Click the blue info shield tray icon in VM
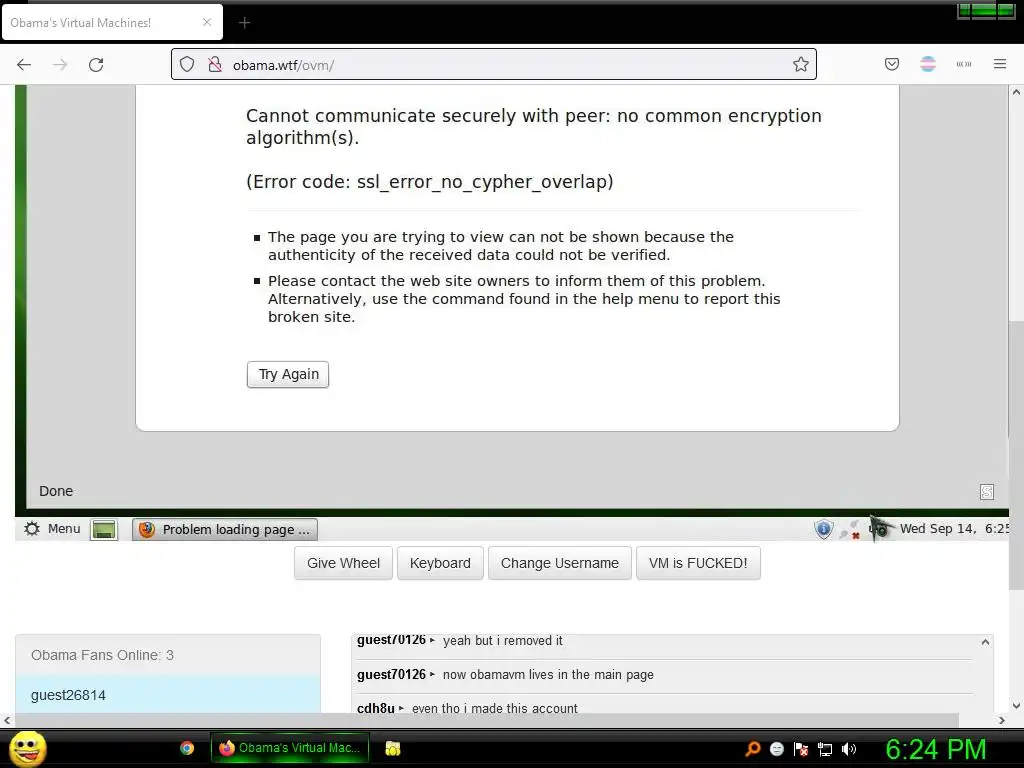The image size is (1024, 768). [824, 528]
